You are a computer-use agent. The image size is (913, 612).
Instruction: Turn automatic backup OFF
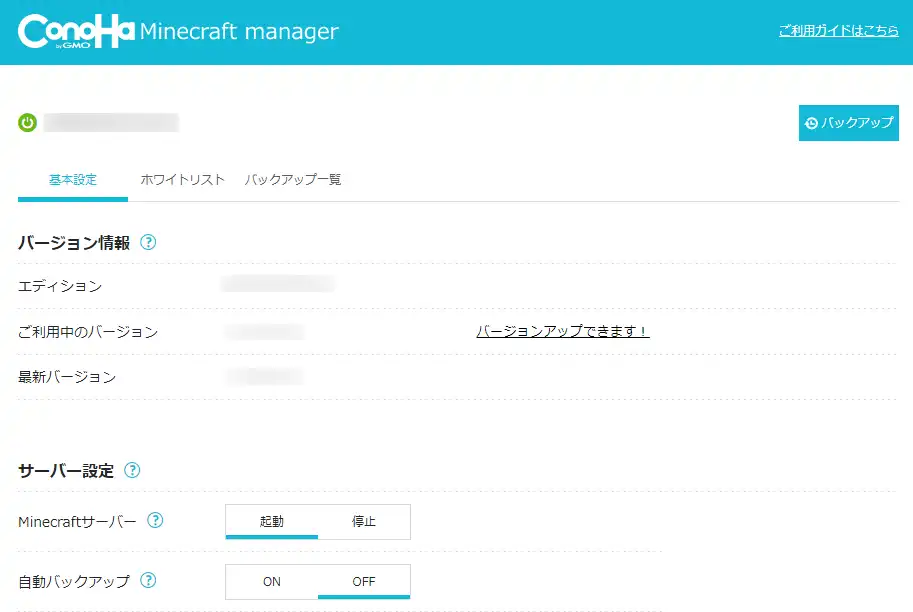coord(364,582)
